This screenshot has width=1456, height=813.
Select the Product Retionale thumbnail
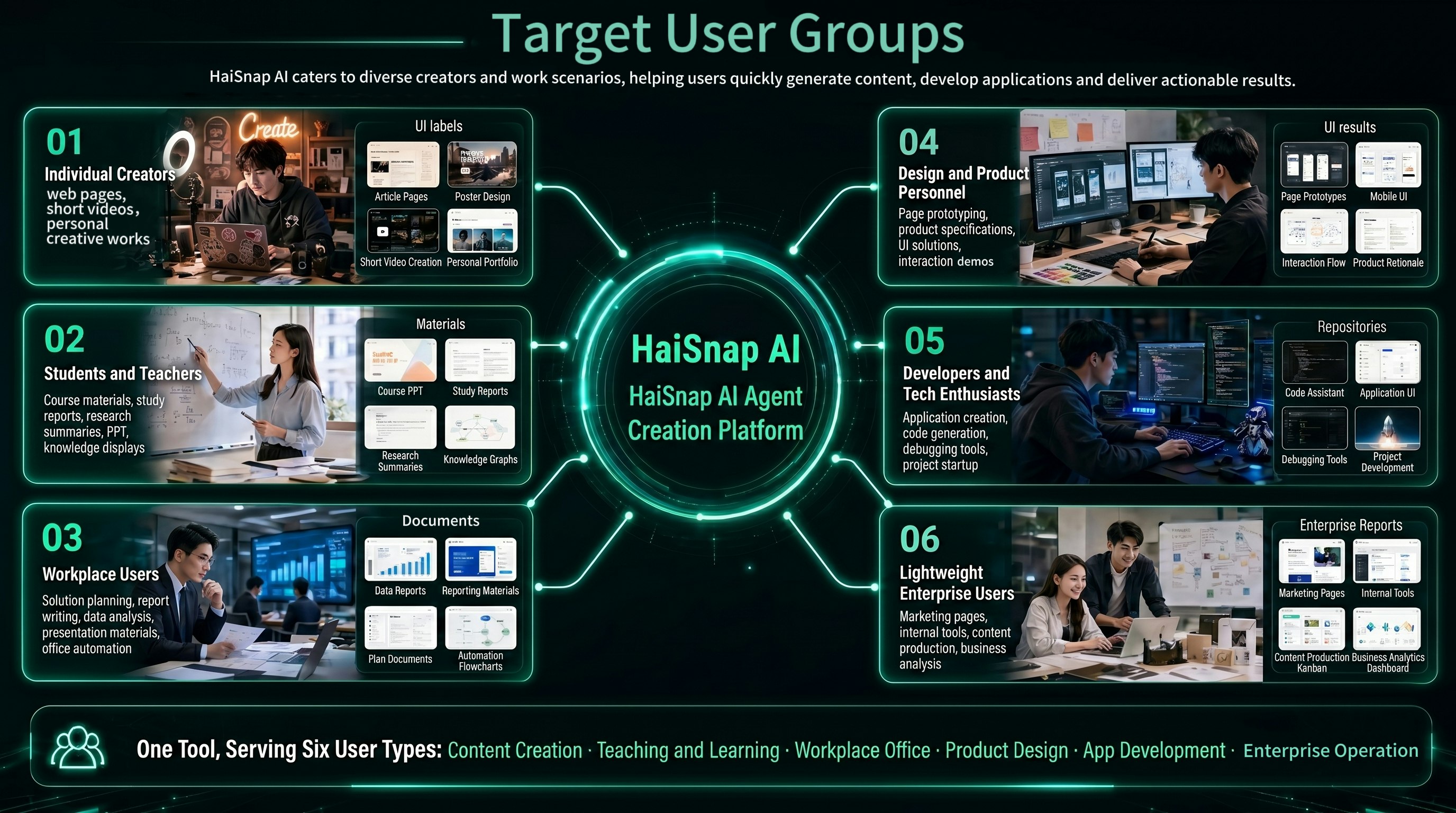(1388, 231)
